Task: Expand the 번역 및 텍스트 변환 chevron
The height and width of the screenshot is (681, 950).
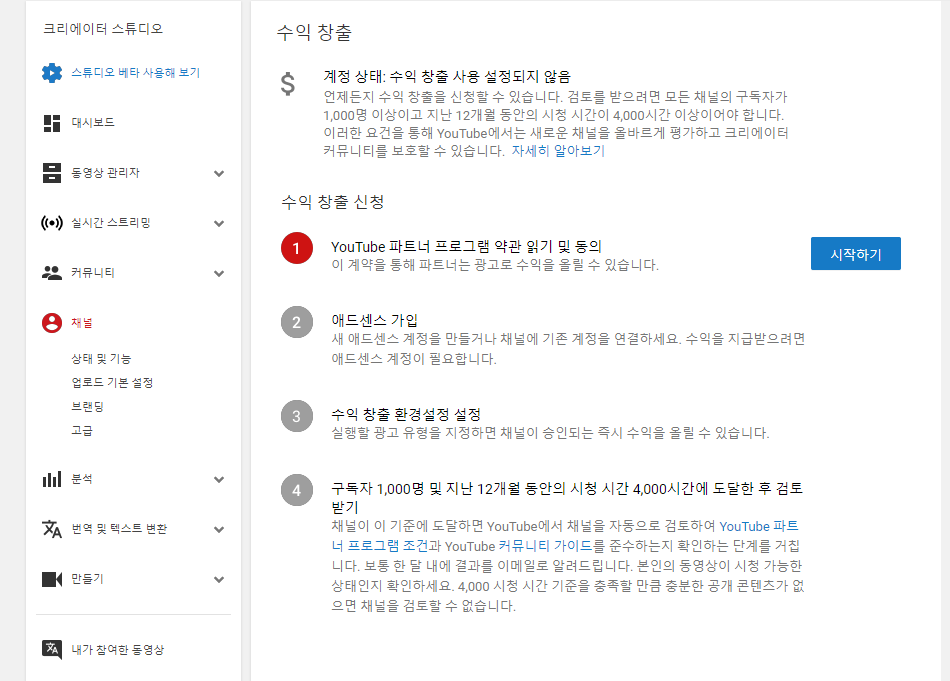Action: [x=219, y=530]
